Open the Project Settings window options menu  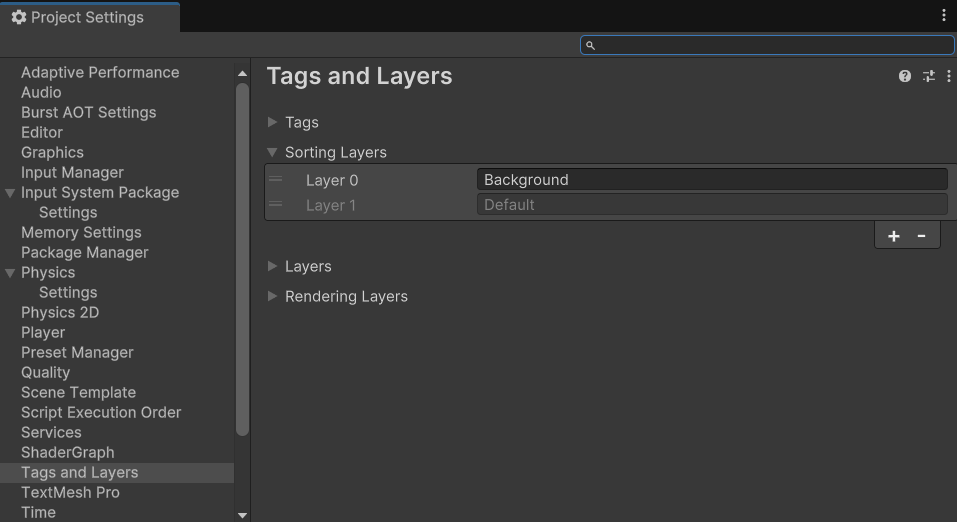tap(943, 15)
